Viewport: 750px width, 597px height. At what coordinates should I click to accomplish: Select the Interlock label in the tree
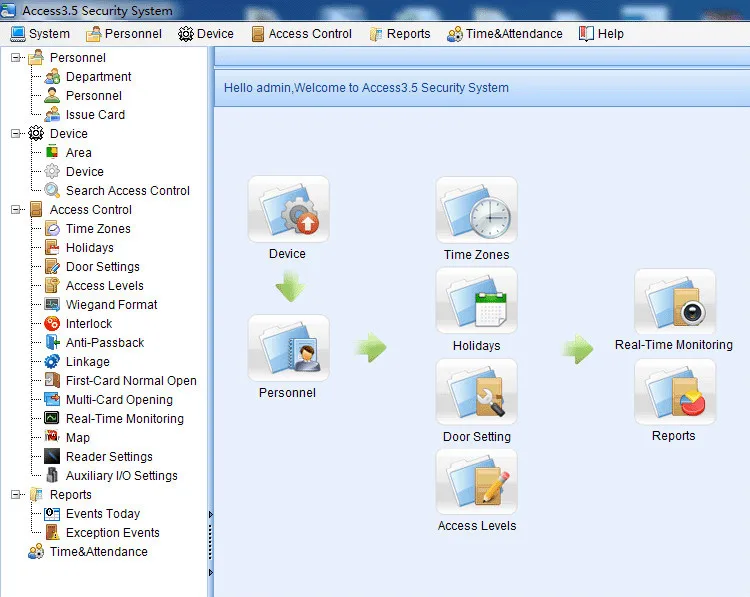pyautogui.click(x=89, y=323)
